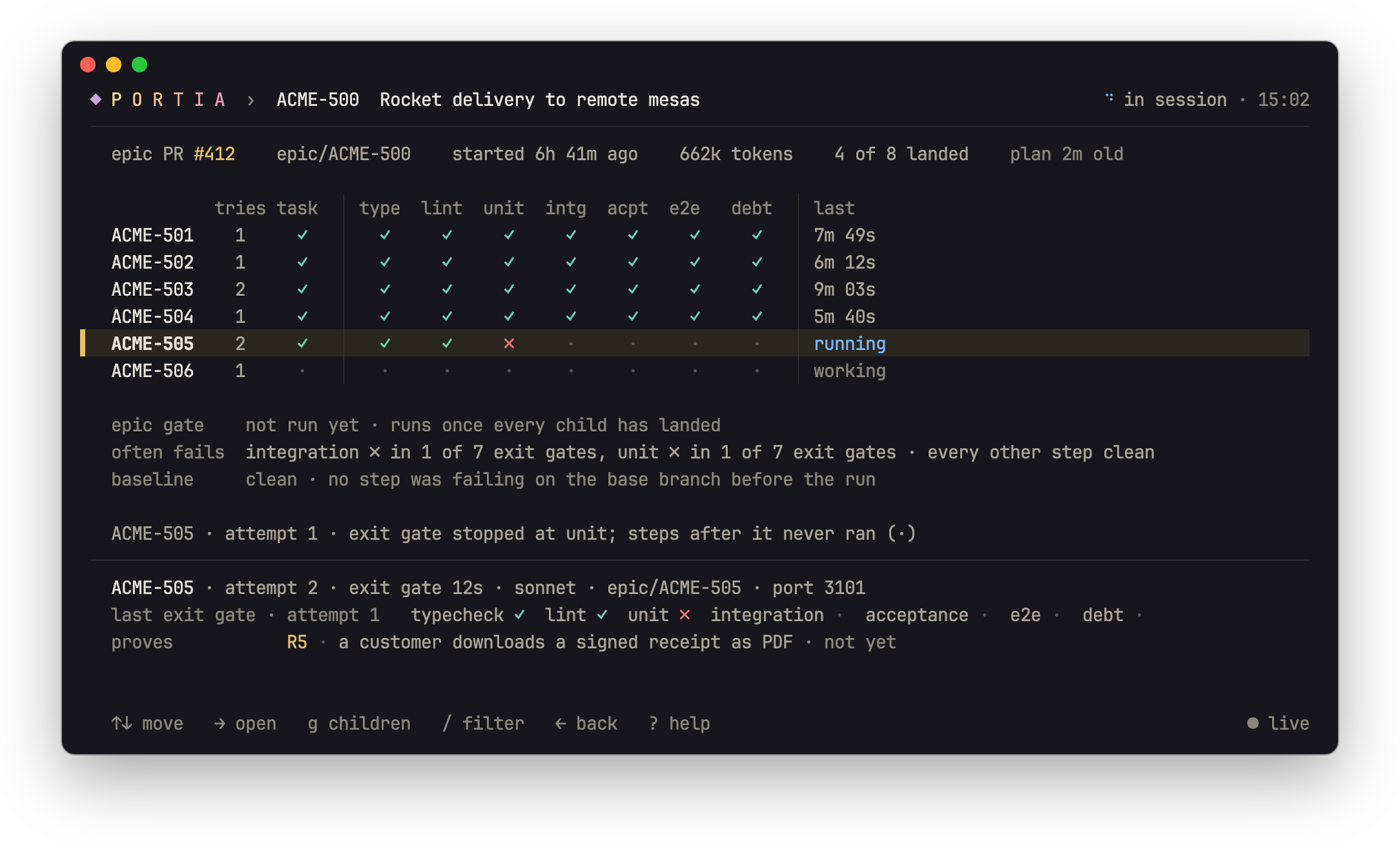Viewport: 1400px width, 842px height.
Task: Click the task checkmark for ACME-501
Action: [302, 235]
